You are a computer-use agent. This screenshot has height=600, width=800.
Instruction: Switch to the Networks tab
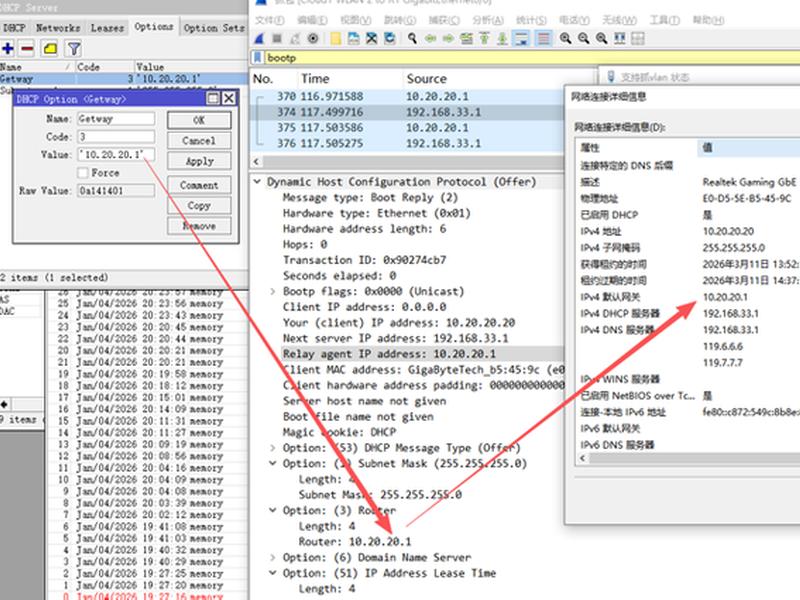point(58,28)
